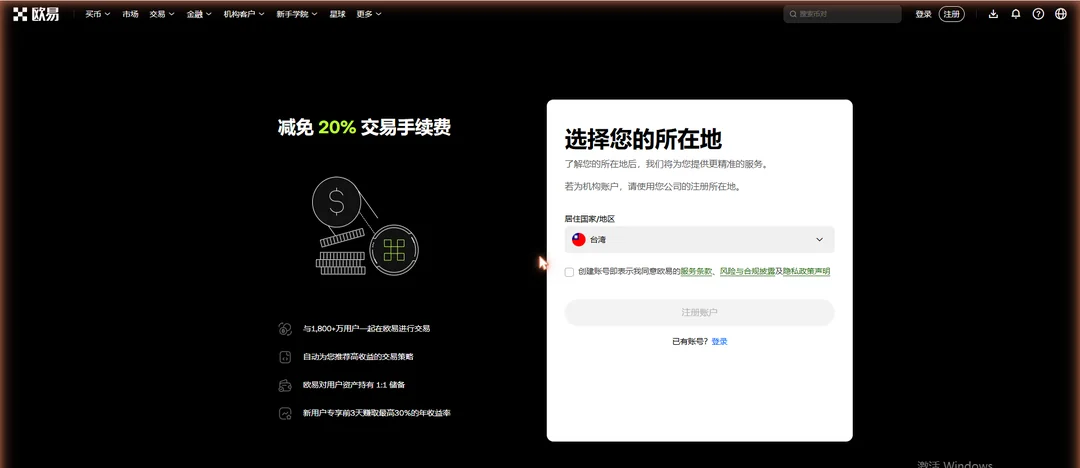Click the 居住国家/地区 label
1080x468 pixels.
[x=590, y=218]
